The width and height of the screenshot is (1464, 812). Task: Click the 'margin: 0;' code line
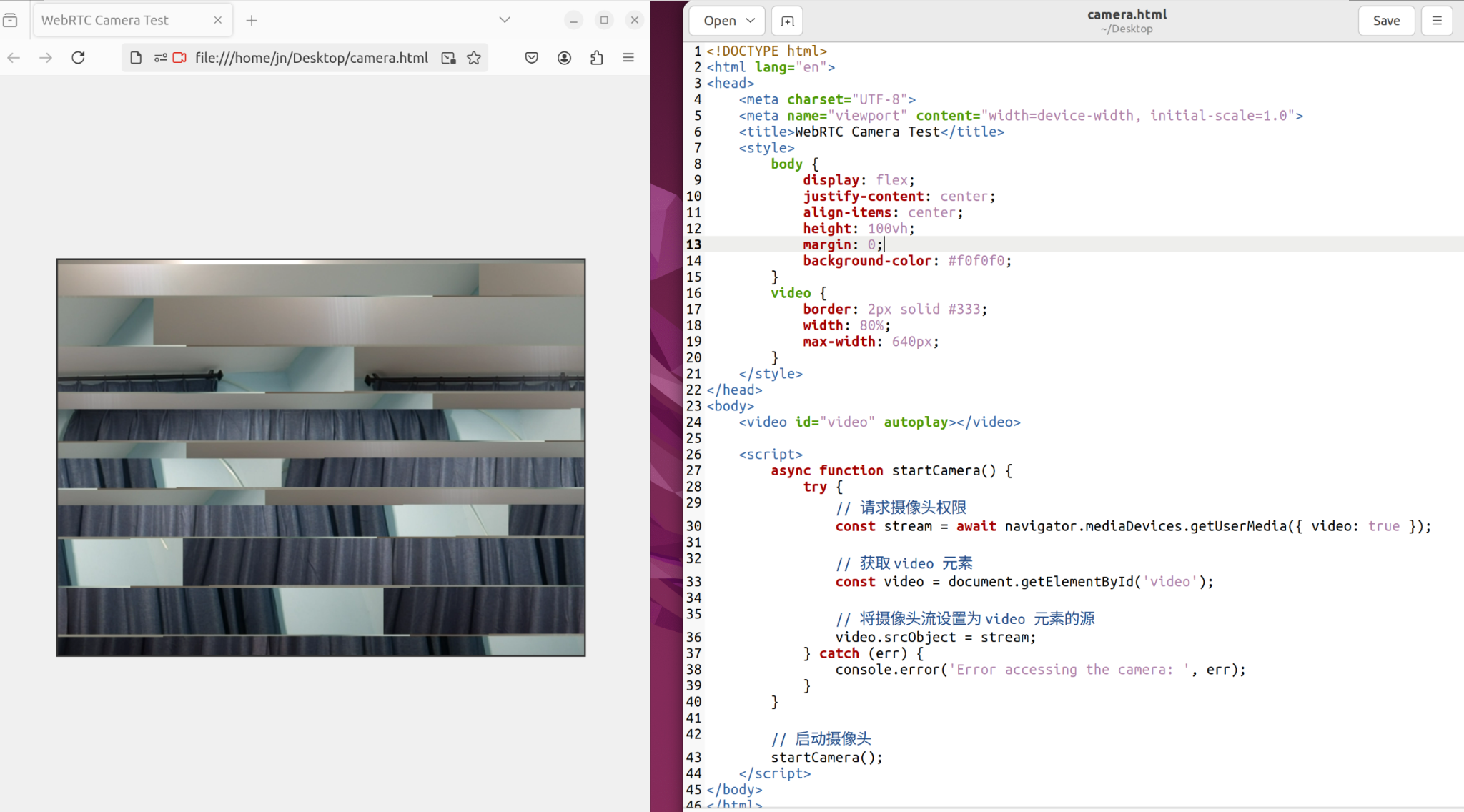(843, 244)
